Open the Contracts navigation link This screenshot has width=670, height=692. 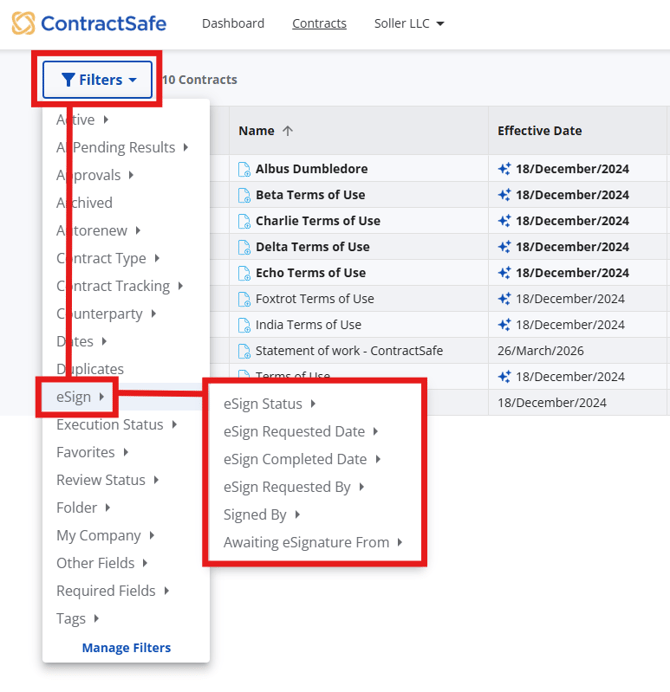pos(319,23)
